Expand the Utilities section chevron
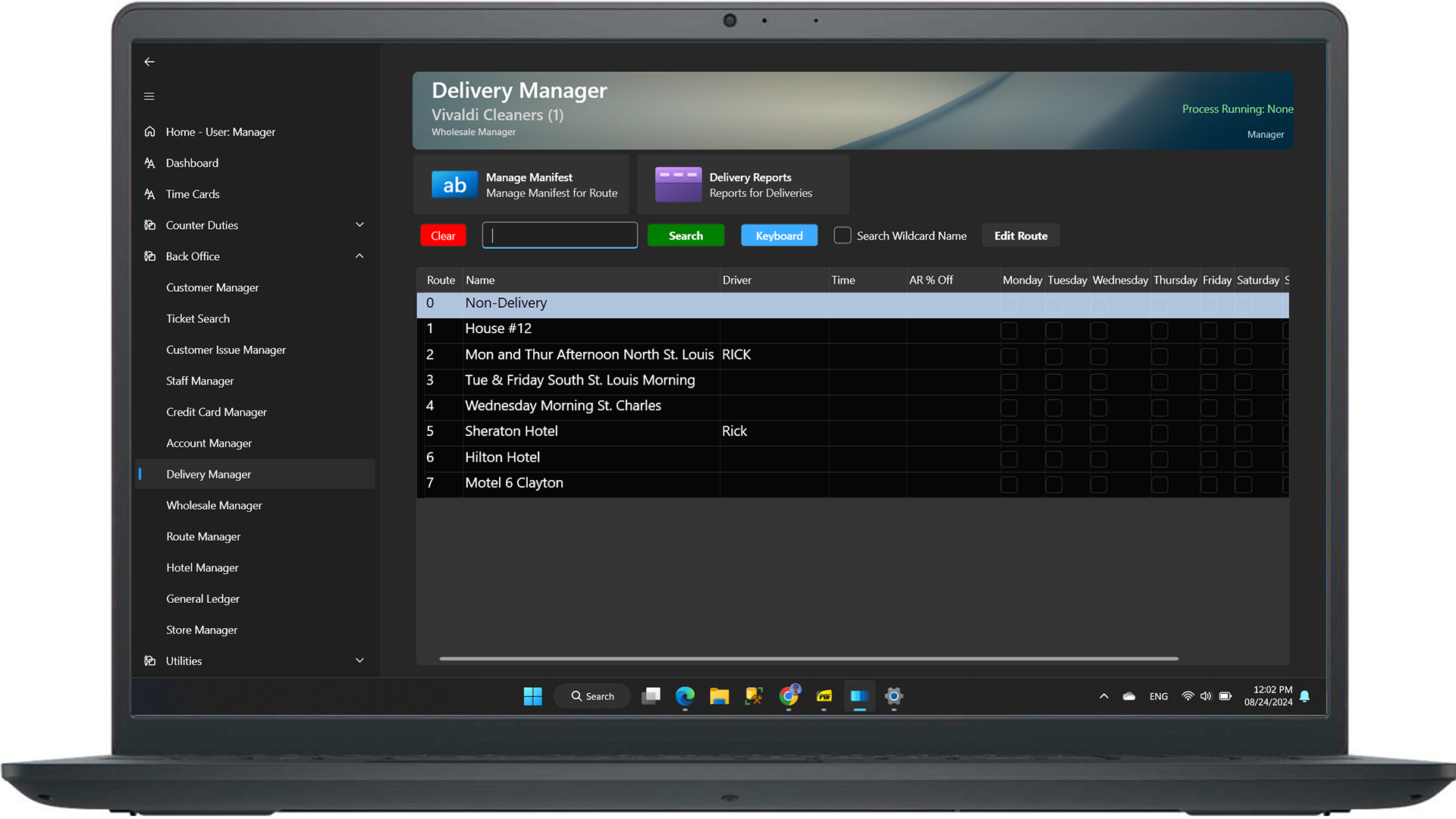 (x=359, y=661)
